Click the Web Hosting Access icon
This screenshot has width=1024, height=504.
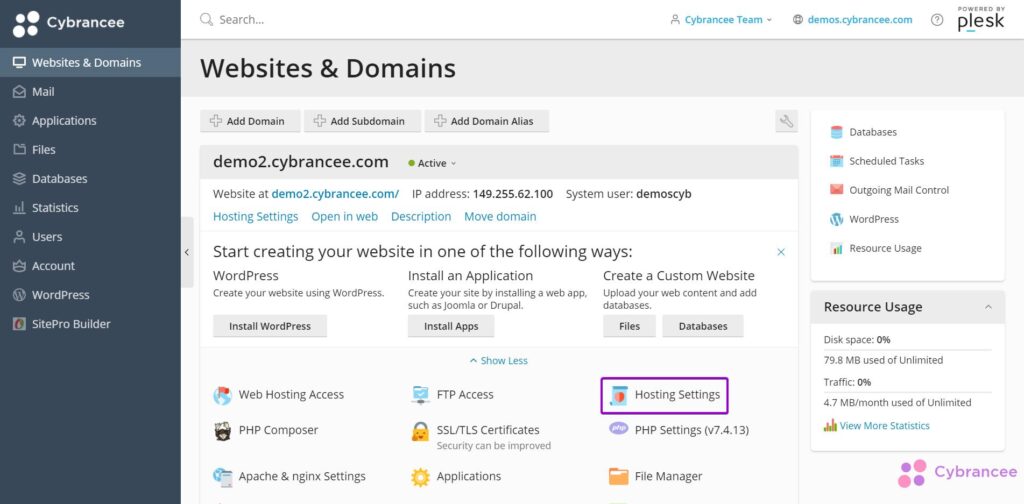[223, 395]
